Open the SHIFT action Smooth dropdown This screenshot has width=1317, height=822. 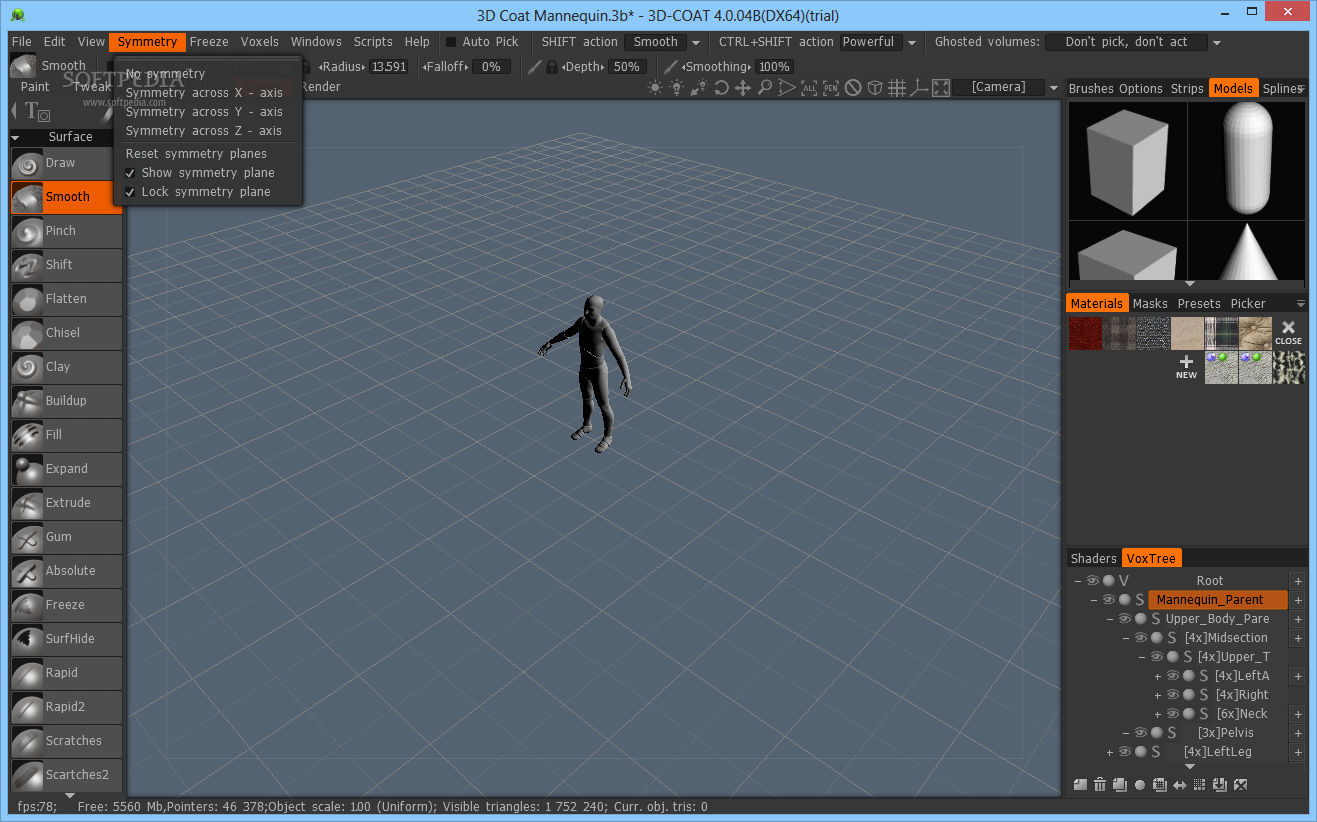pyautogui.click(x=696, y=43)
